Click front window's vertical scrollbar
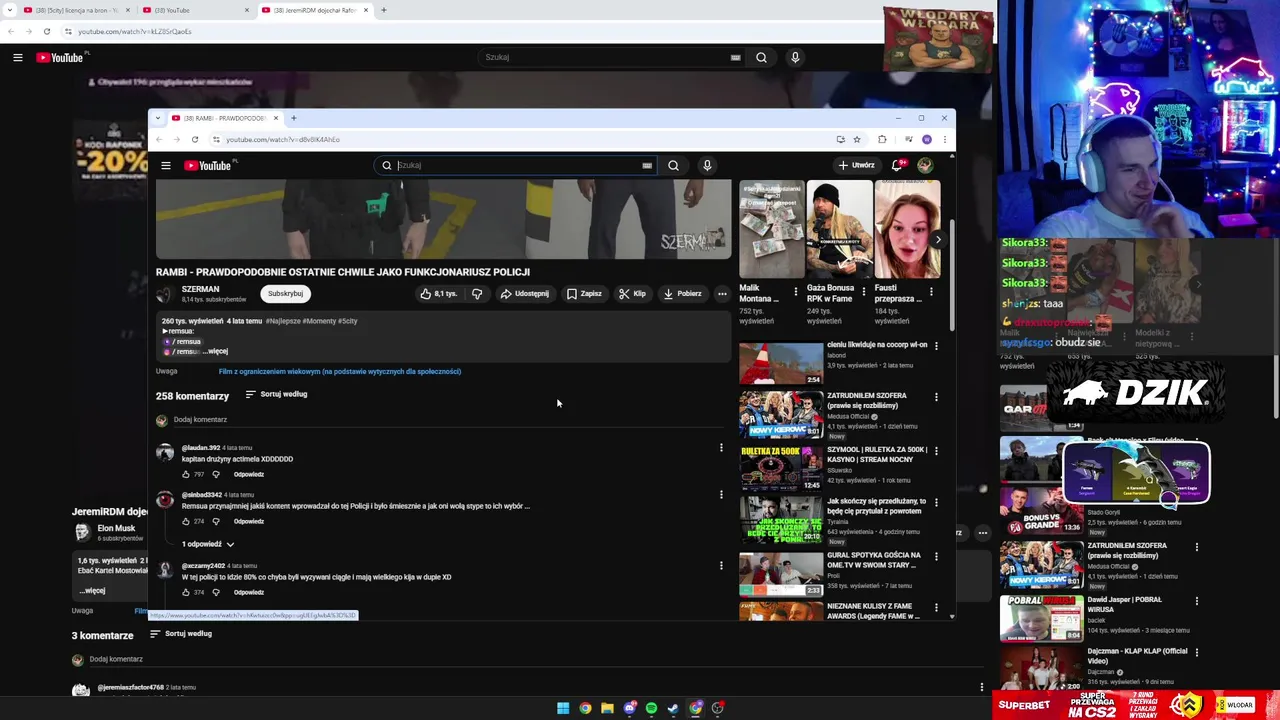The width and height of the screenshot is (1280, 720). [951, 274]
